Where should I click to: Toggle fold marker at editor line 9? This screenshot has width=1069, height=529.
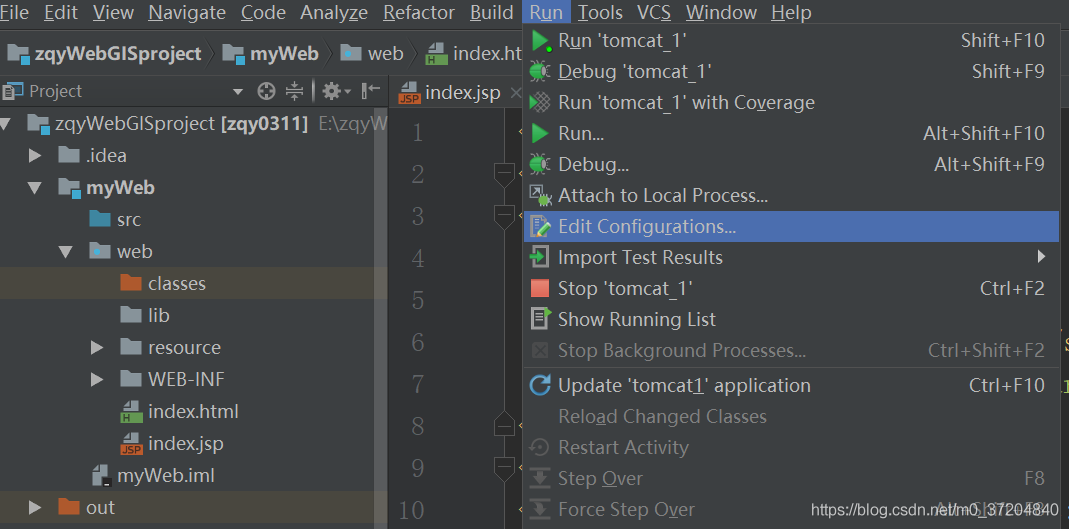(505, 468)
